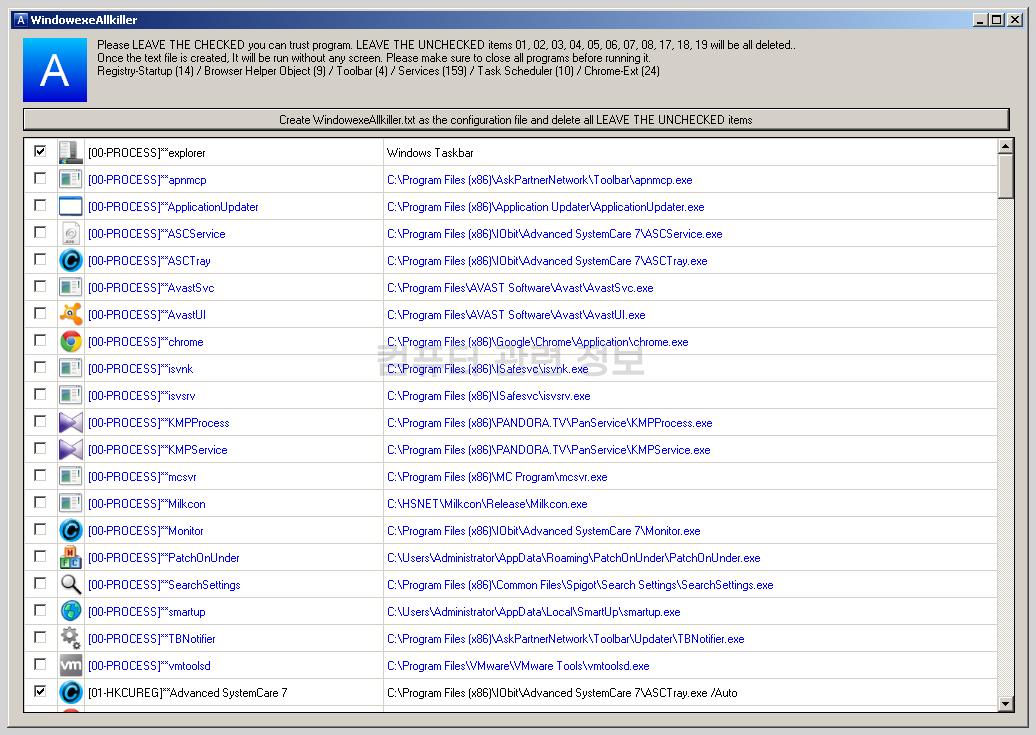This screenshot has height=735, width=1036.
Task: Check the KMPProcess checkbox
Action: tap(40, 422)
